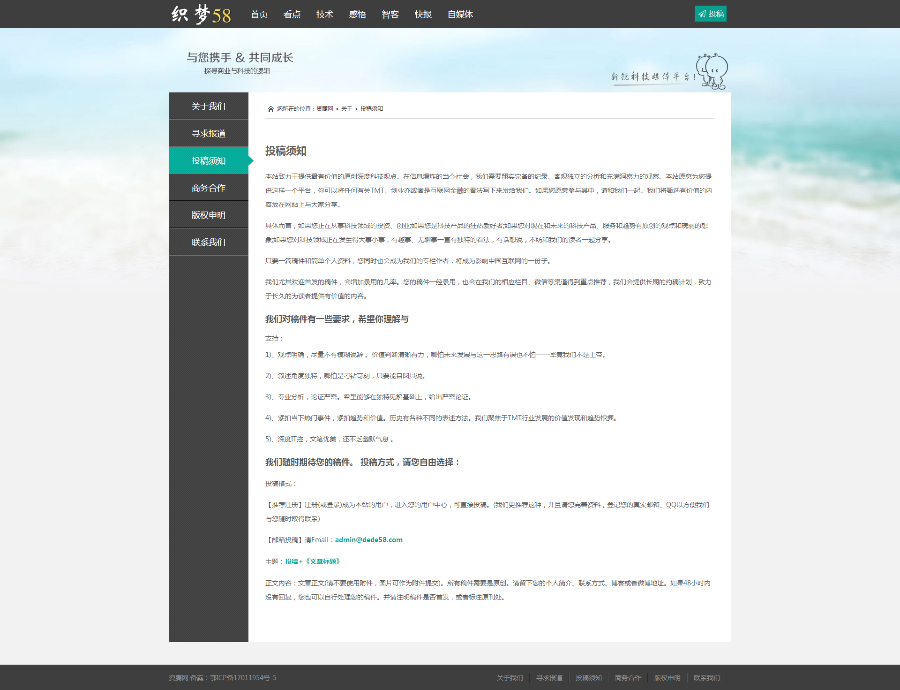Select 版权申明 in the left sidebar
This screenshot has width=900, height=690.
tap(208, 215)
